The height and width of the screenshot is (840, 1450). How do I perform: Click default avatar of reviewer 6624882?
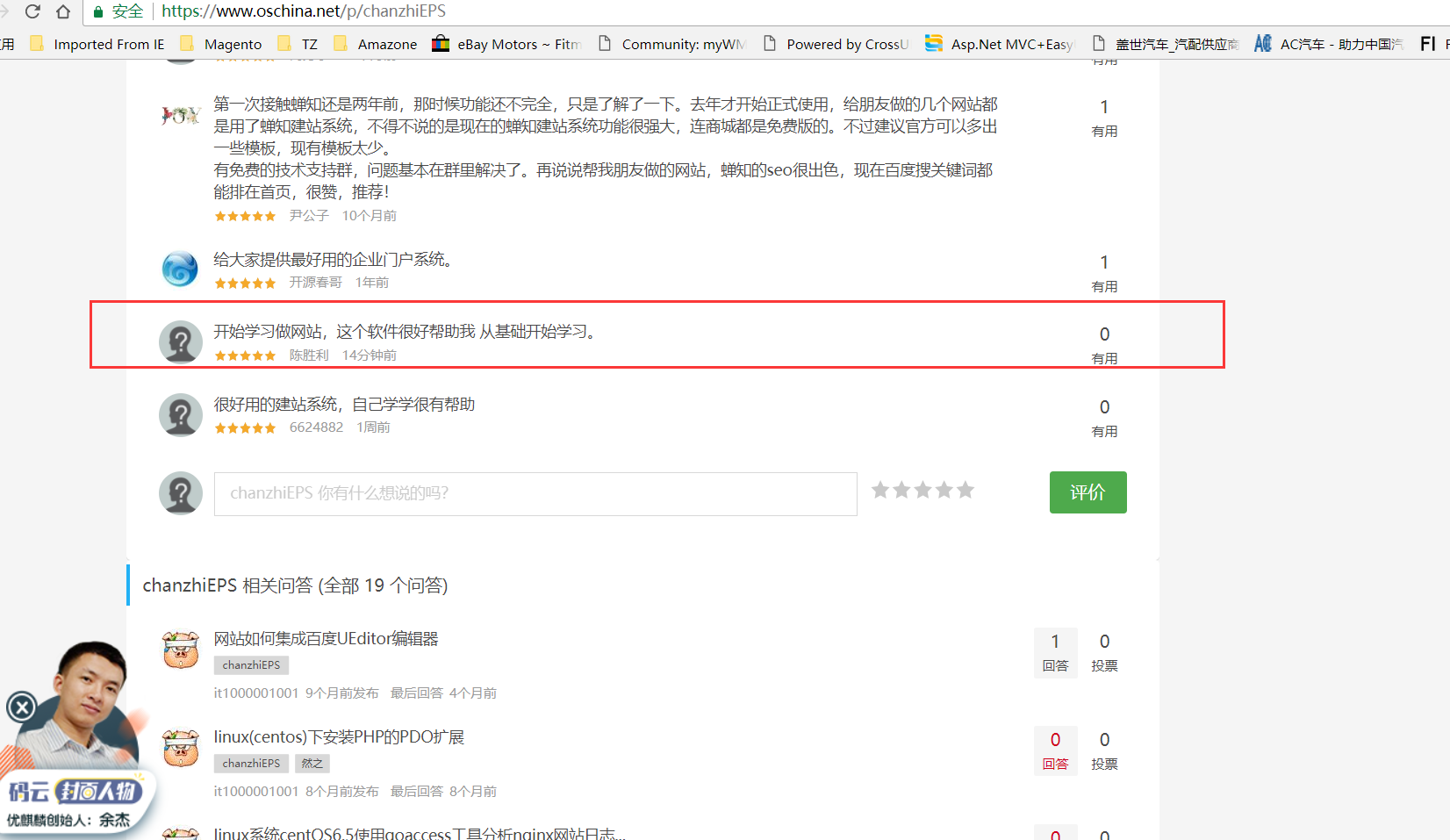coord(181,414)
